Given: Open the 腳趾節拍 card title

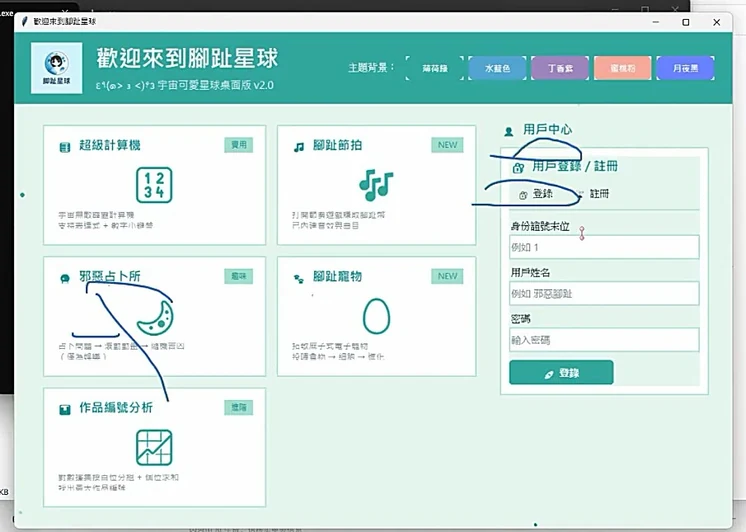Looking at the screenshot, I should tap(337, 145).
